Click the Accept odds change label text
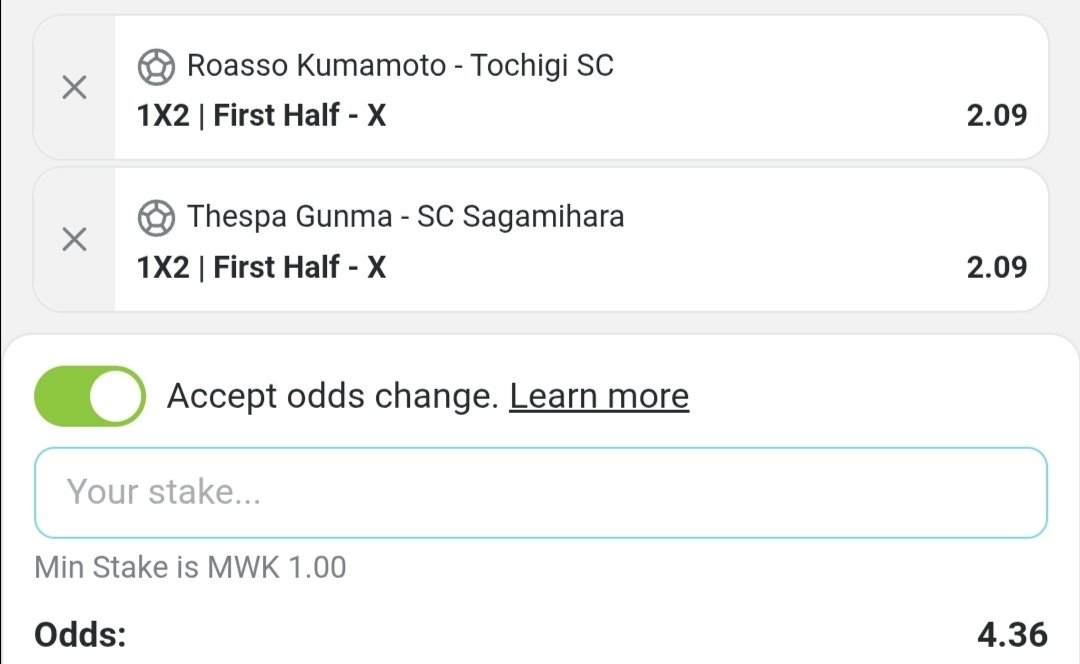The image size is (1080, 664). 333,396
